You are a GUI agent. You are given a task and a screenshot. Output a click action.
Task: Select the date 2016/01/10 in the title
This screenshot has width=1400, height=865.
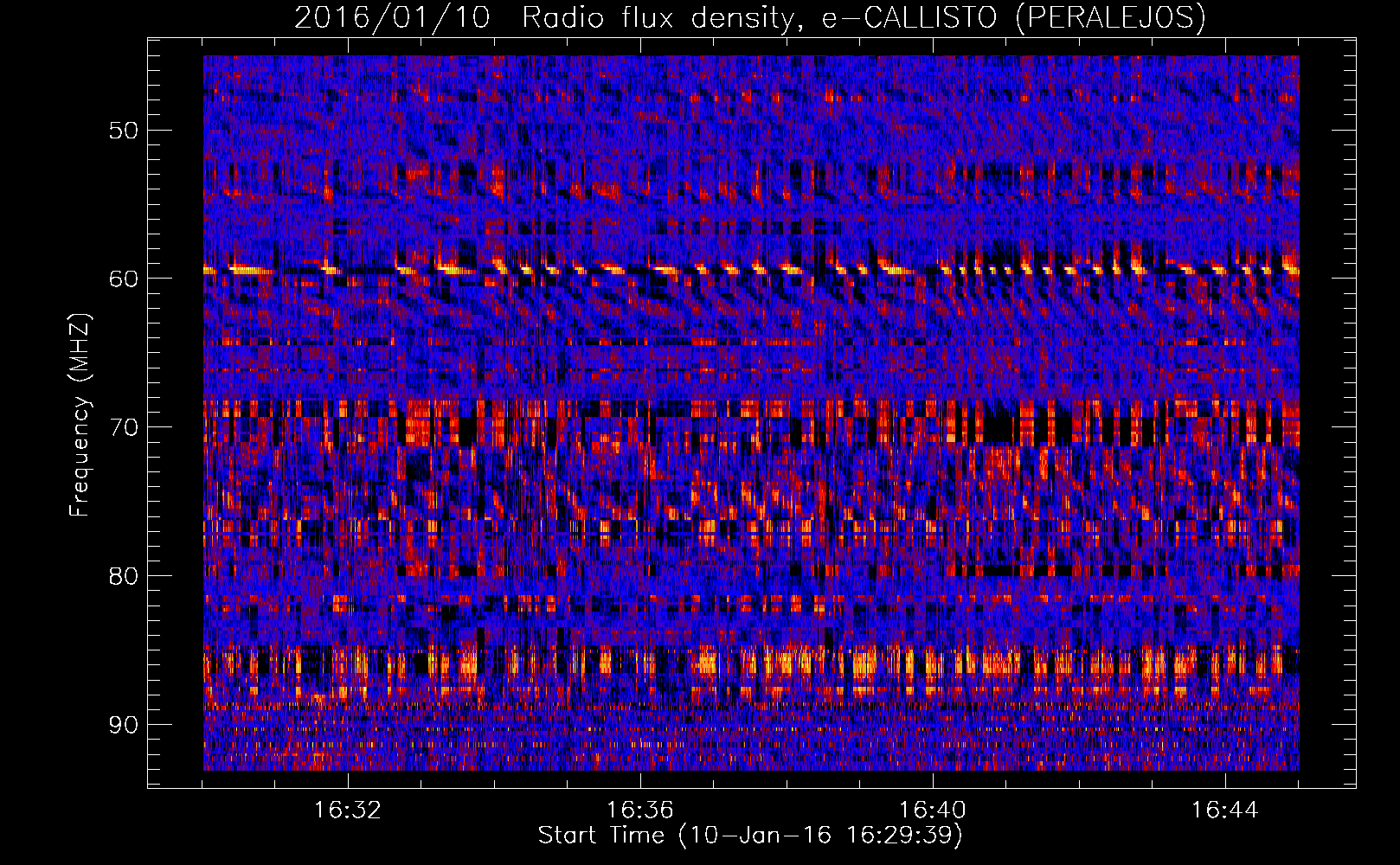click(392, 18)
